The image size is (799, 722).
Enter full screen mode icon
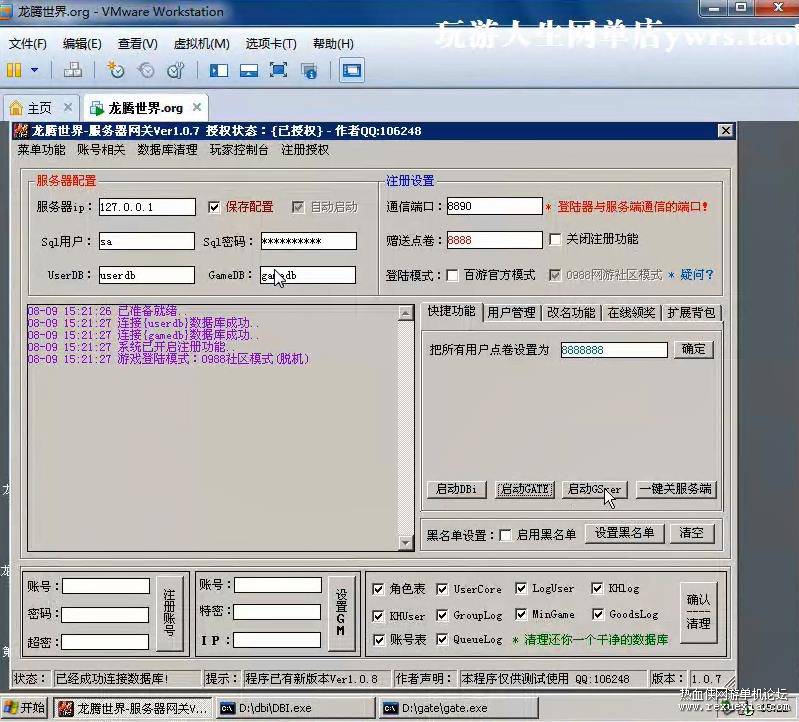point(278,70)
